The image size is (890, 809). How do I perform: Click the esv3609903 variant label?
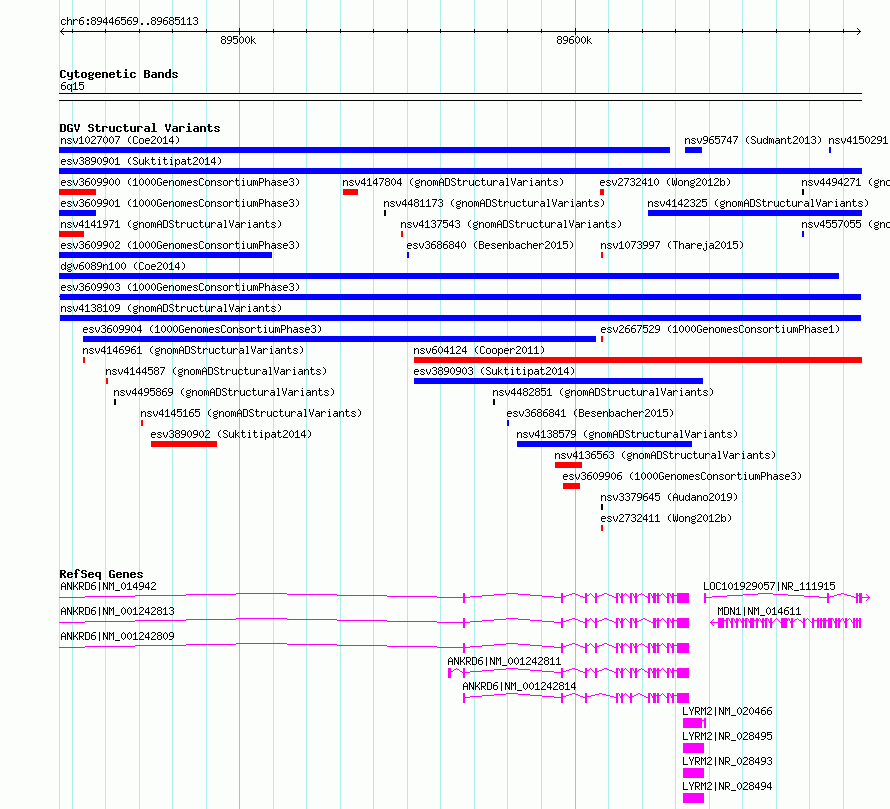click(x=180, y=287)
